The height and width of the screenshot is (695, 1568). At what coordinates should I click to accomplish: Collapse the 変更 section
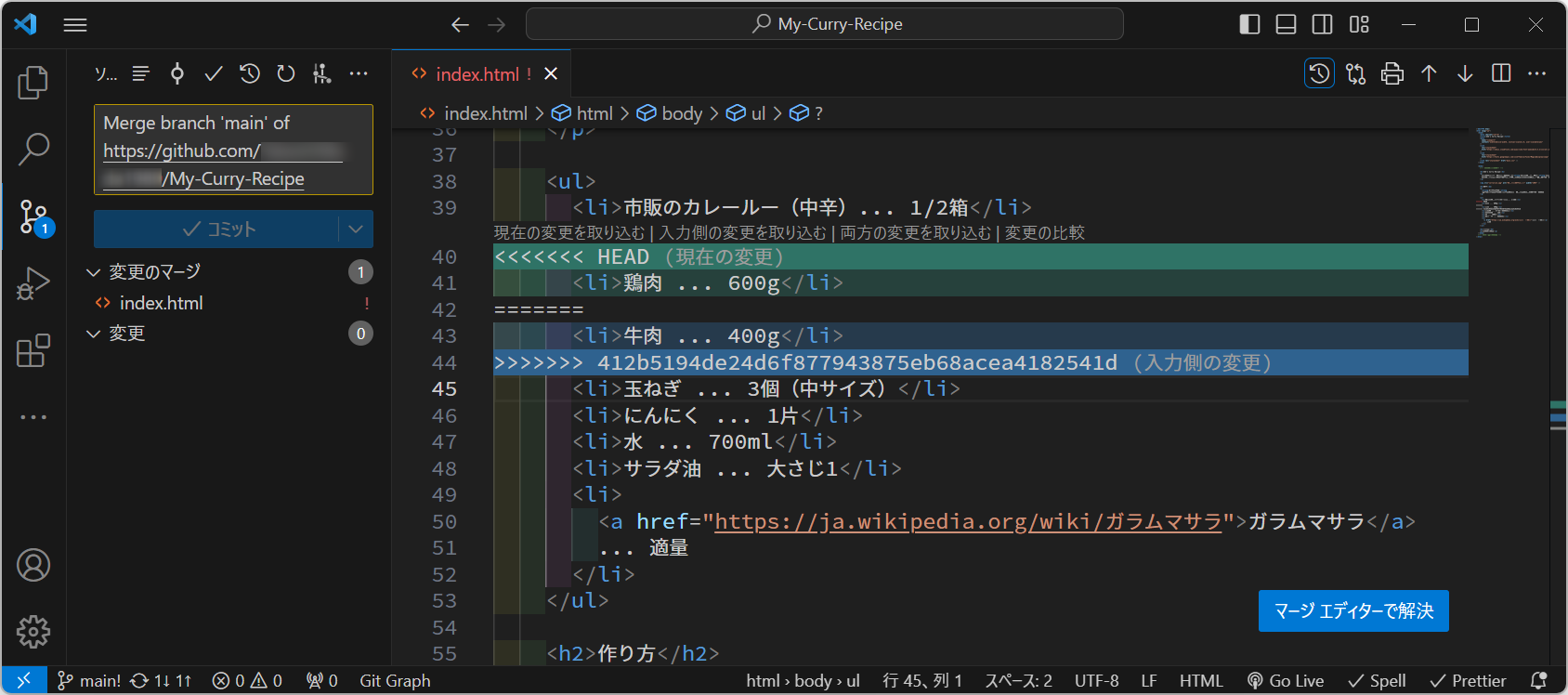[93, 334]
